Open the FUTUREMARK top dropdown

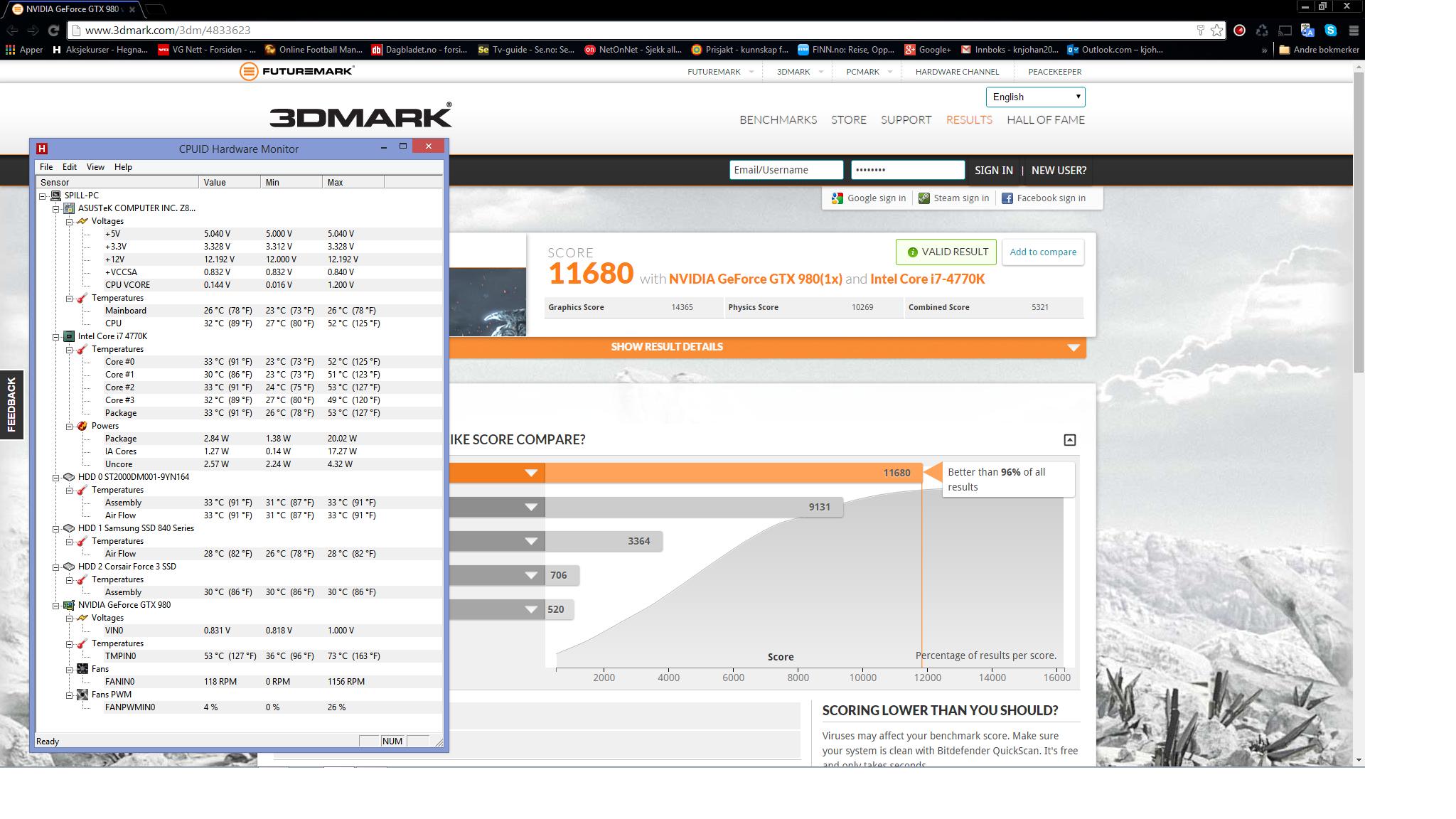click(x=720, y=72)
